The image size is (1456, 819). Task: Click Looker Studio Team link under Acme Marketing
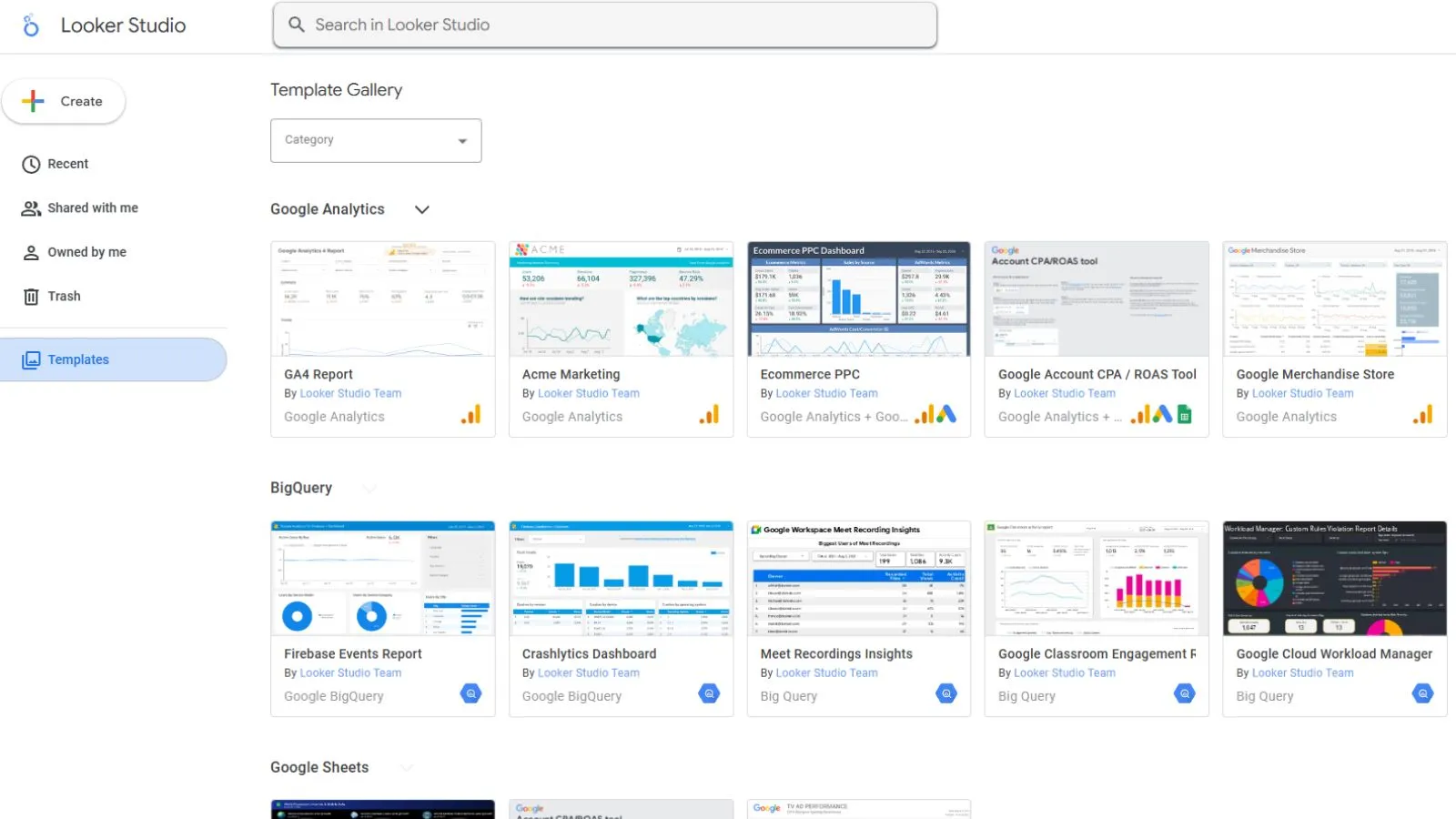coord(588,394)
